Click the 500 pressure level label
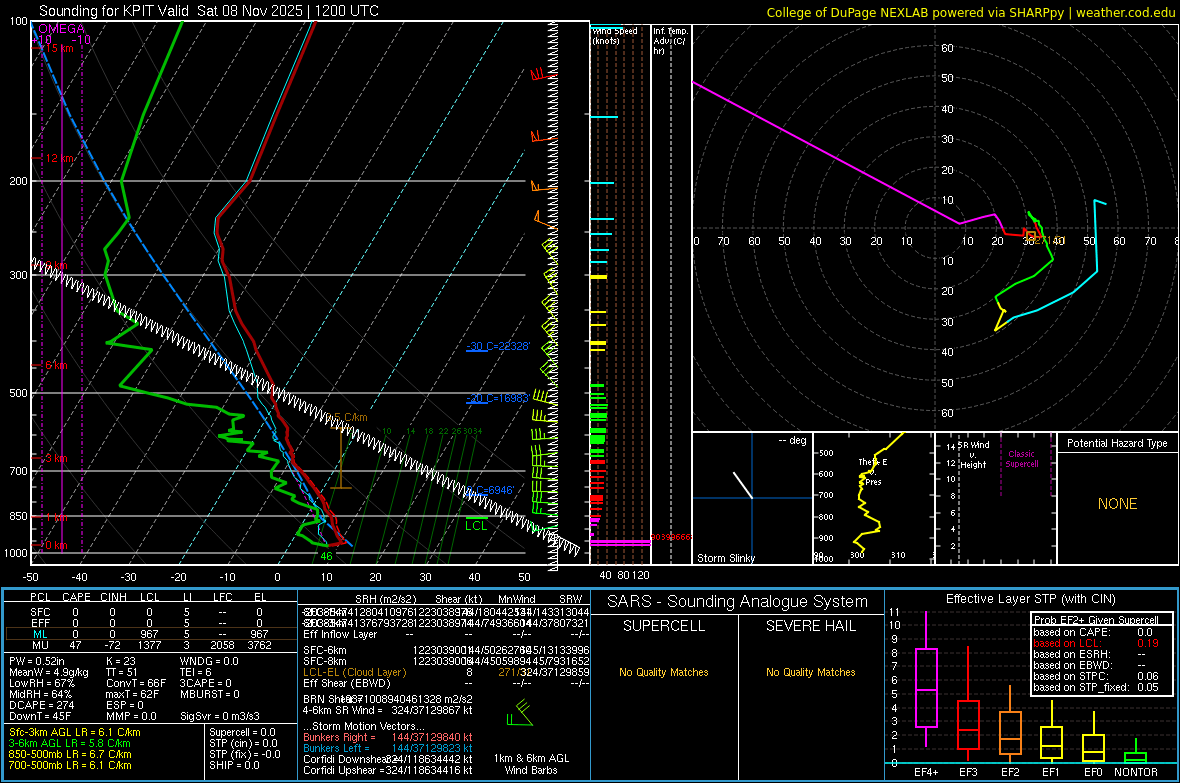Screen dimensions: 1180x783 [x=19, y=393]
